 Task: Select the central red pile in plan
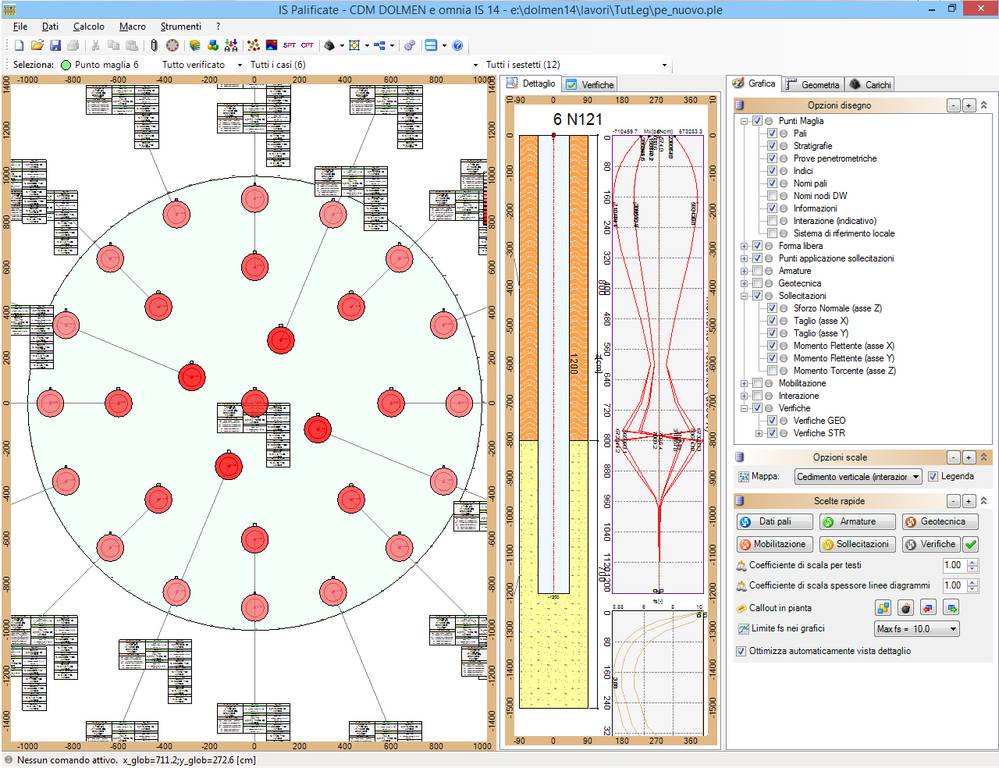pos(255,403)
